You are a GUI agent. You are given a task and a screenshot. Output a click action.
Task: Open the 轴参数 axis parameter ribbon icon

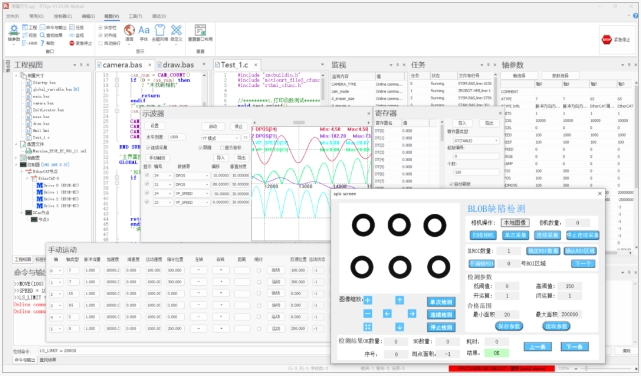point(13,33)
